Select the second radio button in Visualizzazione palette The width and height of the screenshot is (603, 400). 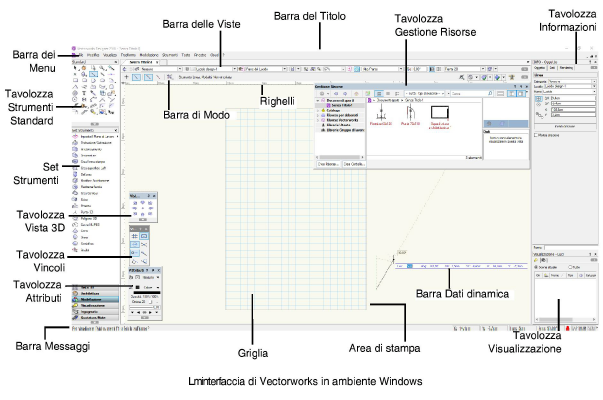tap(570, 267)
